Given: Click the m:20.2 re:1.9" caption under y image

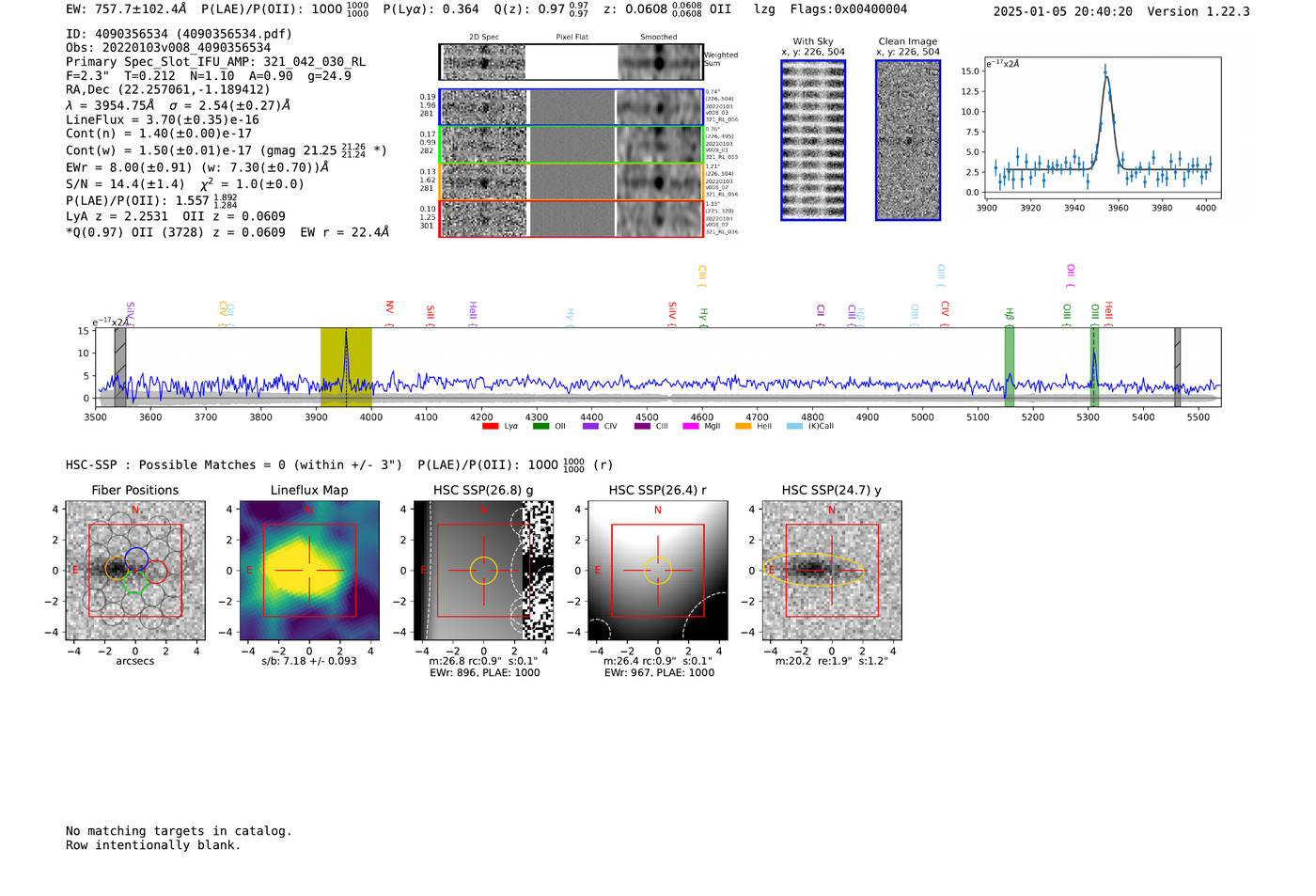Looking at the screenshot, I should (x=832, y=661).
